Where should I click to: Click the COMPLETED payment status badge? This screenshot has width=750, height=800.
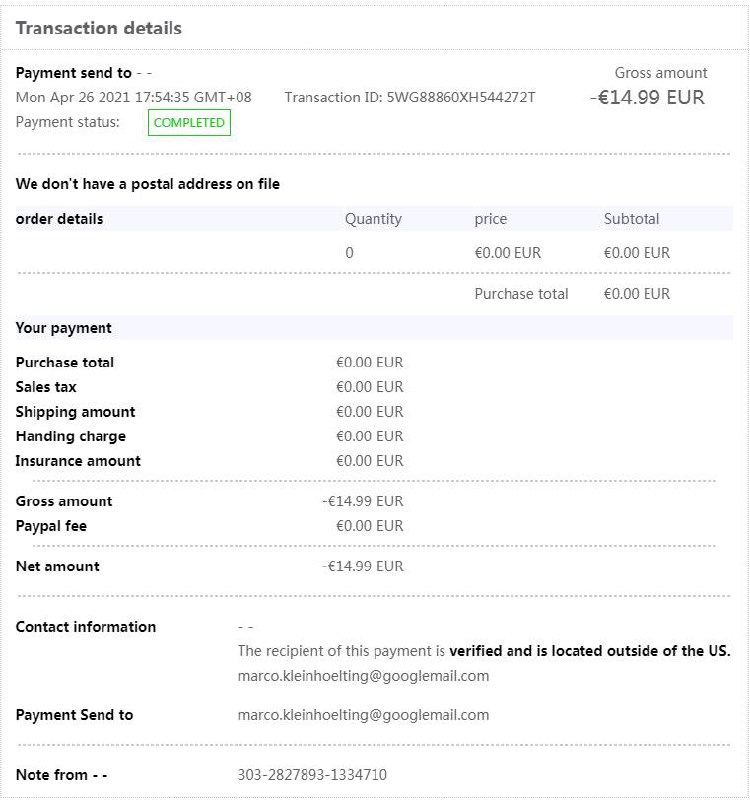189,123
